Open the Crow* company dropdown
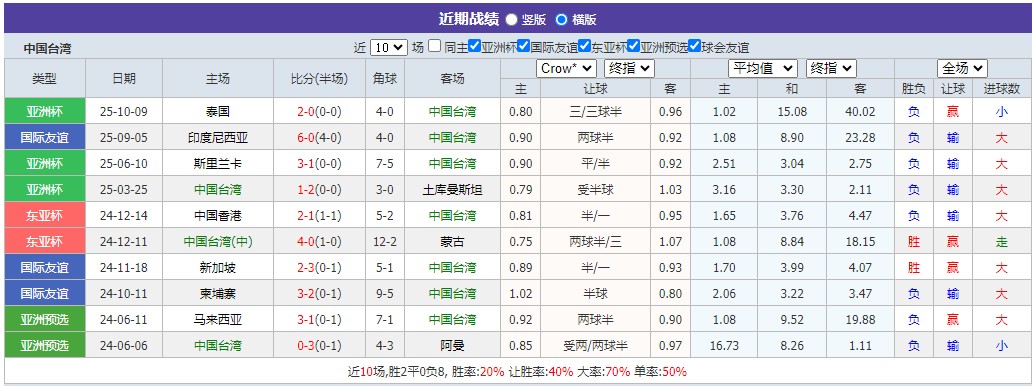 [566, 69]
